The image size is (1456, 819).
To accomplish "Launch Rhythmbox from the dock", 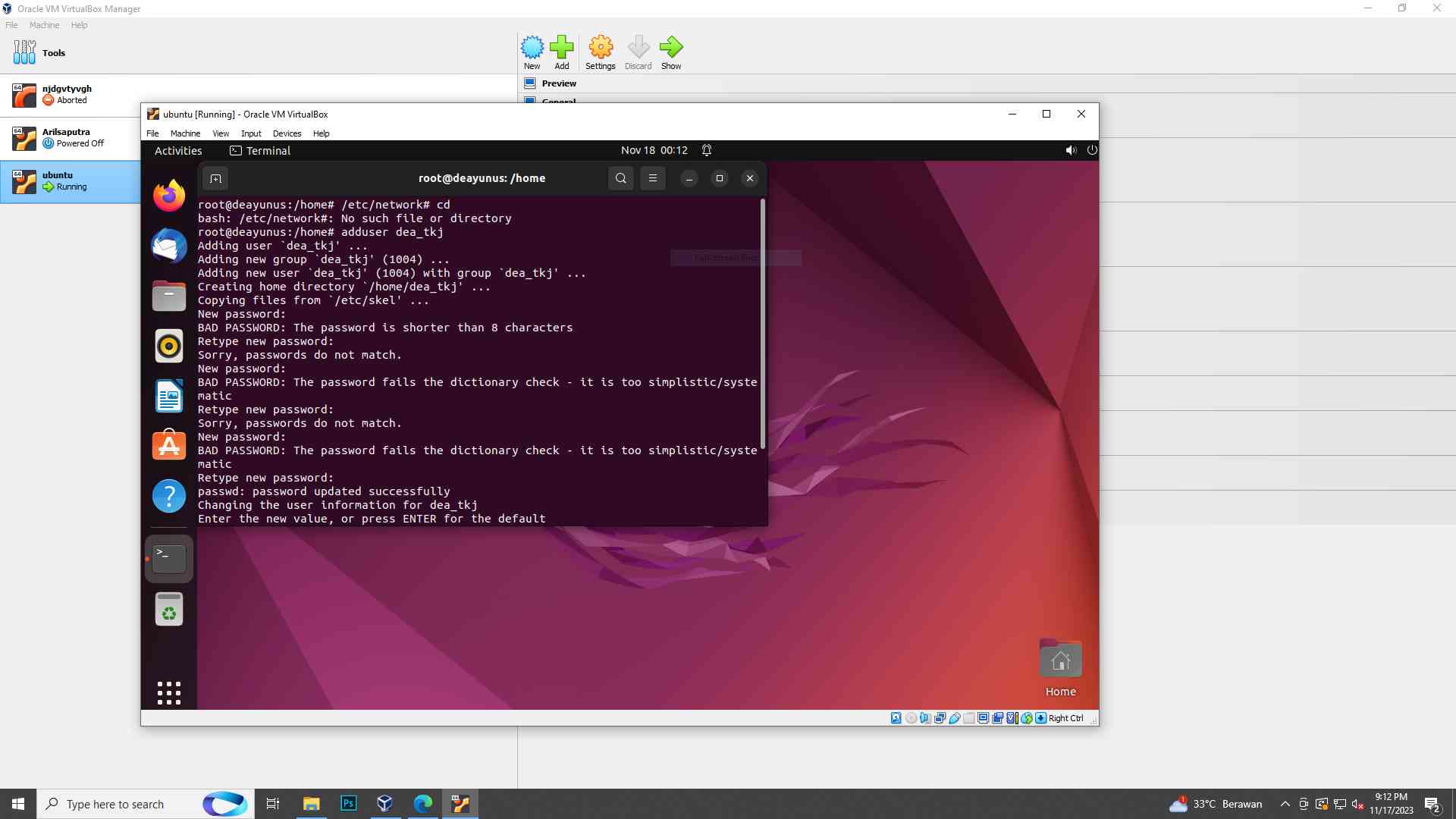I will 168,346.
